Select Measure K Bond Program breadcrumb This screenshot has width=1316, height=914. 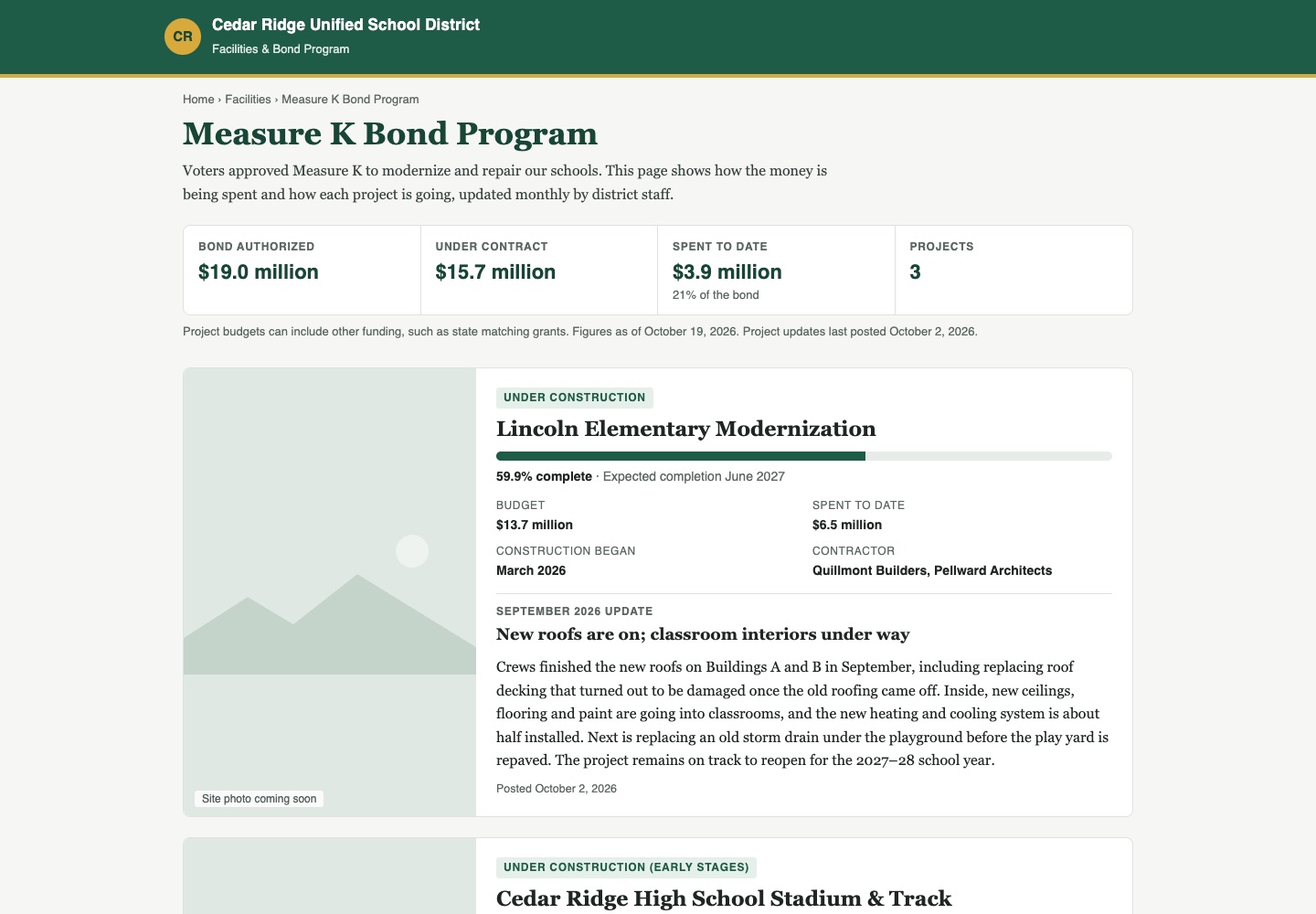[x=350, y=100]
